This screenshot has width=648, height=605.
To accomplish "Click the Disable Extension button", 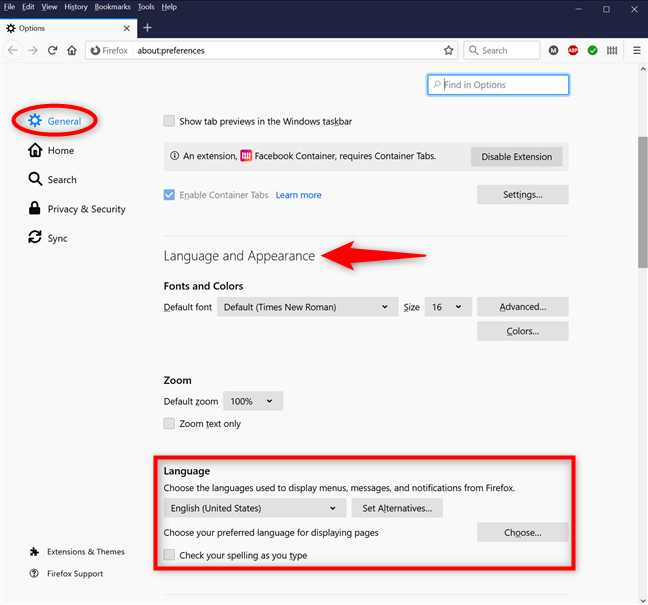I will pyautogui.click(x=516, y=157).
